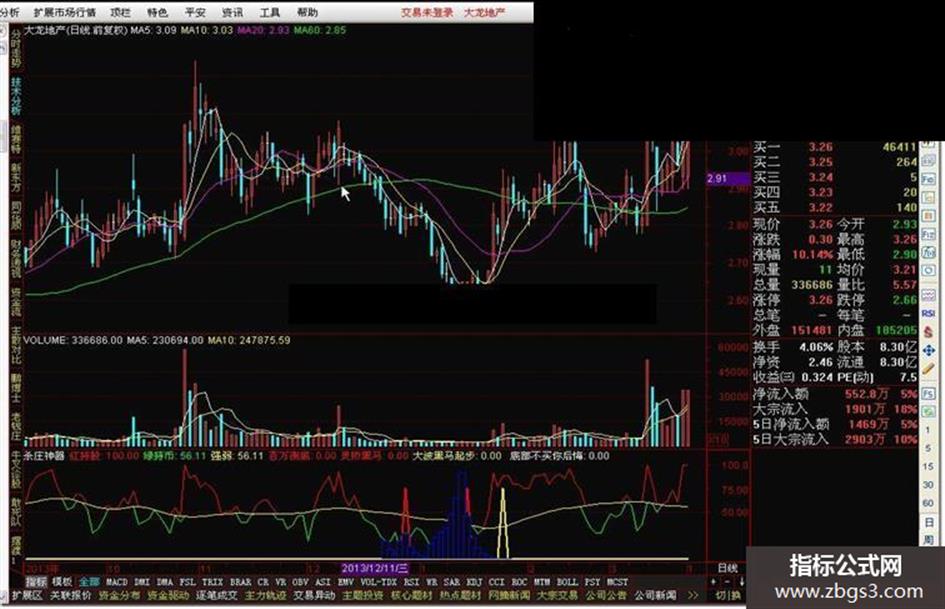945x609 pixels.
Task: Click the 大龙地产 stock name in top bar
Action: 485,12
